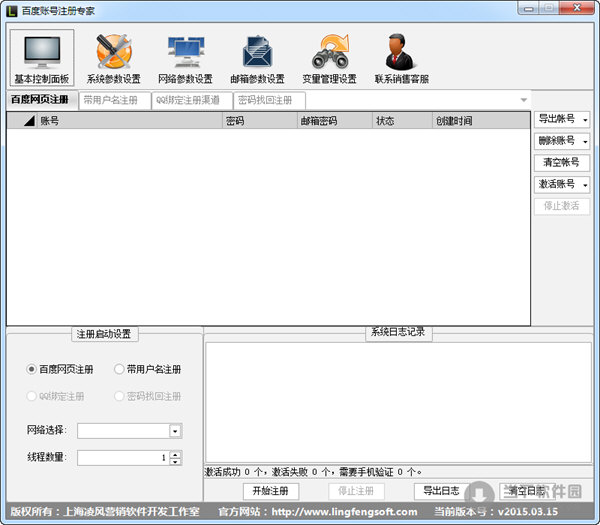
Task: Click the 系统日志记录 group label
Action: click(398, 332)
